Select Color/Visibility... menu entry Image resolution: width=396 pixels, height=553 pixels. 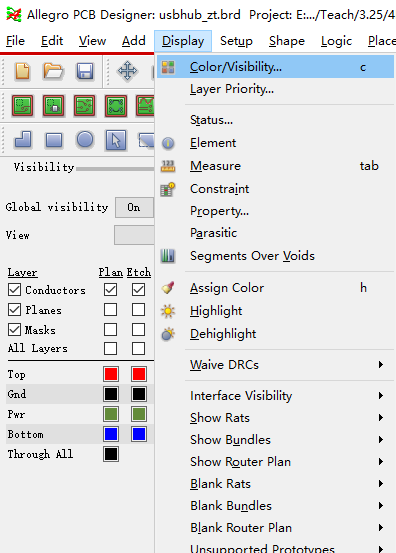(275, 67)
